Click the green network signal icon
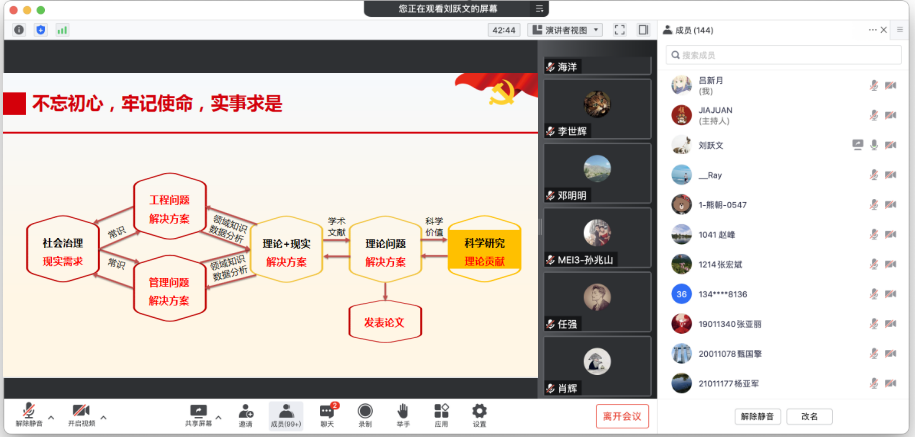 tap(62, 30)
